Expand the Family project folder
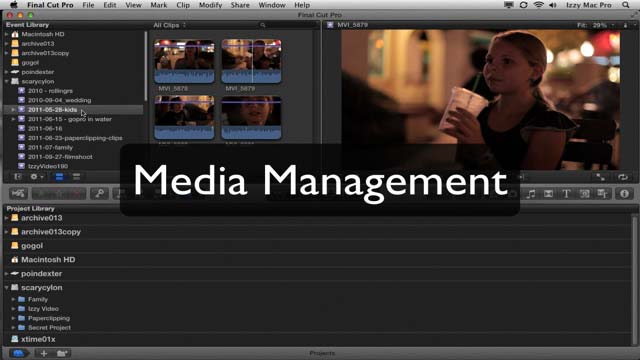 (13, 299)
